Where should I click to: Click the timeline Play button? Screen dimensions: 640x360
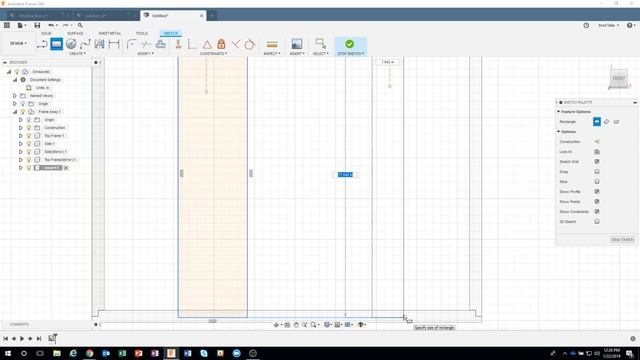(22, 338)
